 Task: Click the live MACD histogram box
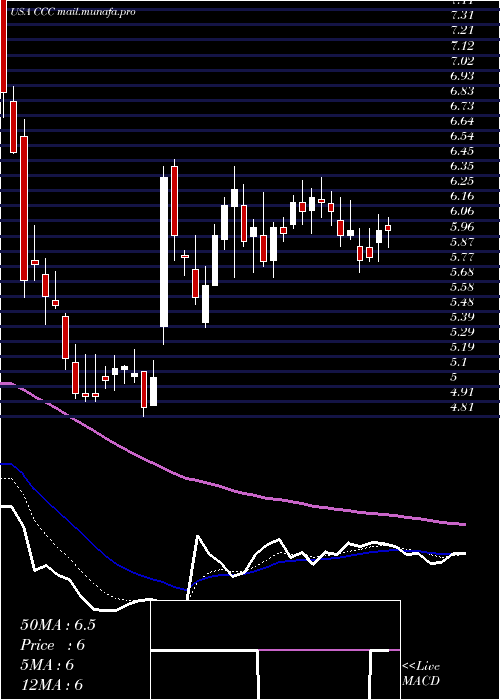tap(275, 650)
